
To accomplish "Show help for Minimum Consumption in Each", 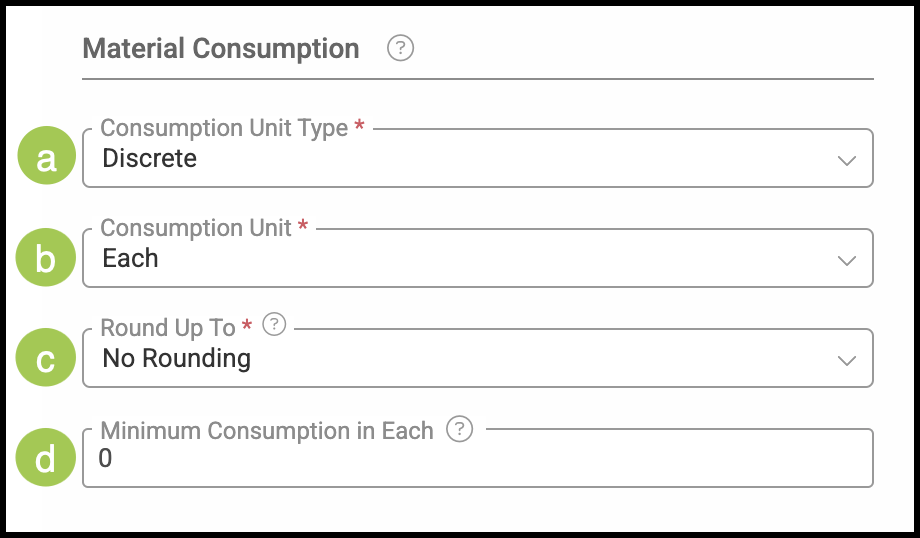I will click(x=459, y=429).
